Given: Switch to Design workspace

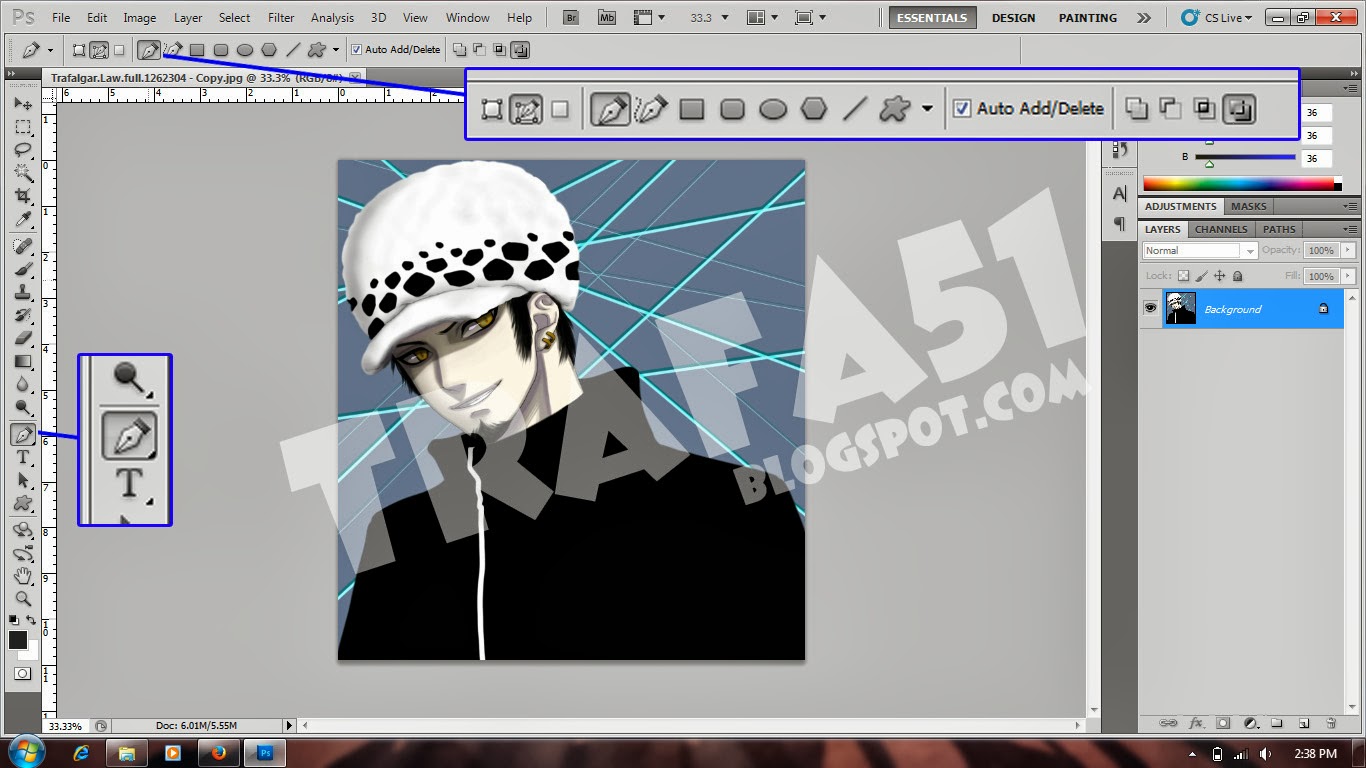Looking at the screenshot, I should (1013, 18).
